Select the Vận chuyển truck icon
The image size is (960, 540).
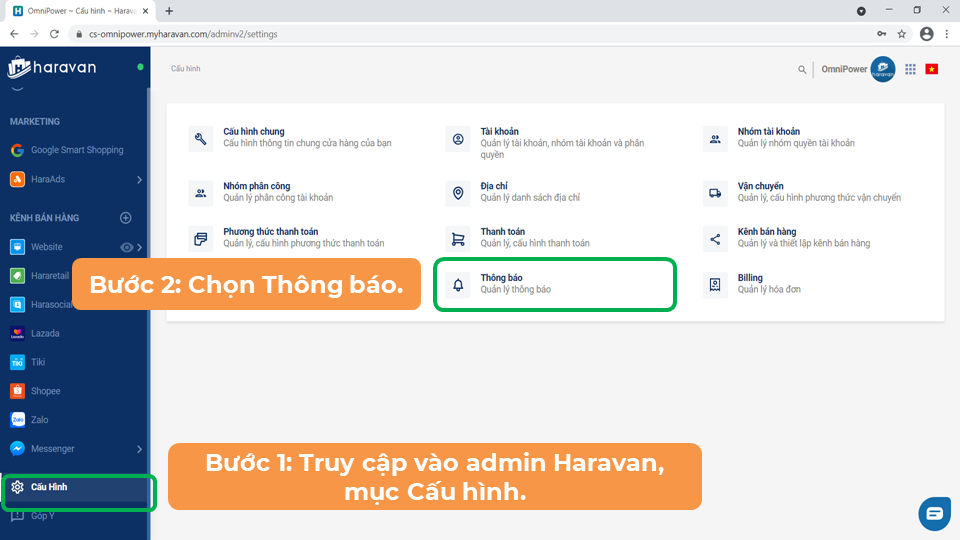click(715, 193)
